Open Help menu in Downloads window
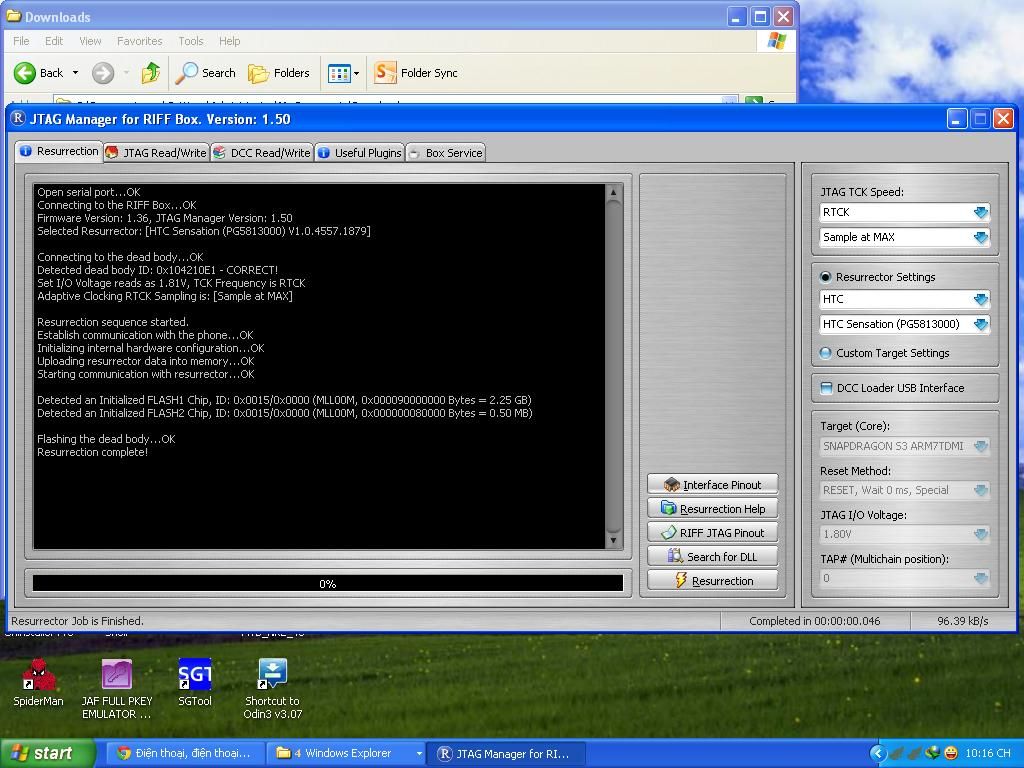Screen dimensions: 1024x768 click(x=229, y=41)
